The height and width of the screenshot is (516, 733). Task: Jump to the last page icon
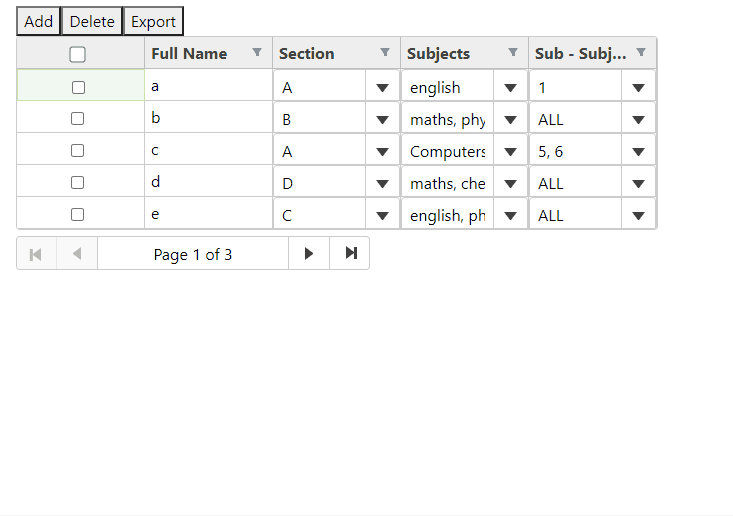pos(350,253)
